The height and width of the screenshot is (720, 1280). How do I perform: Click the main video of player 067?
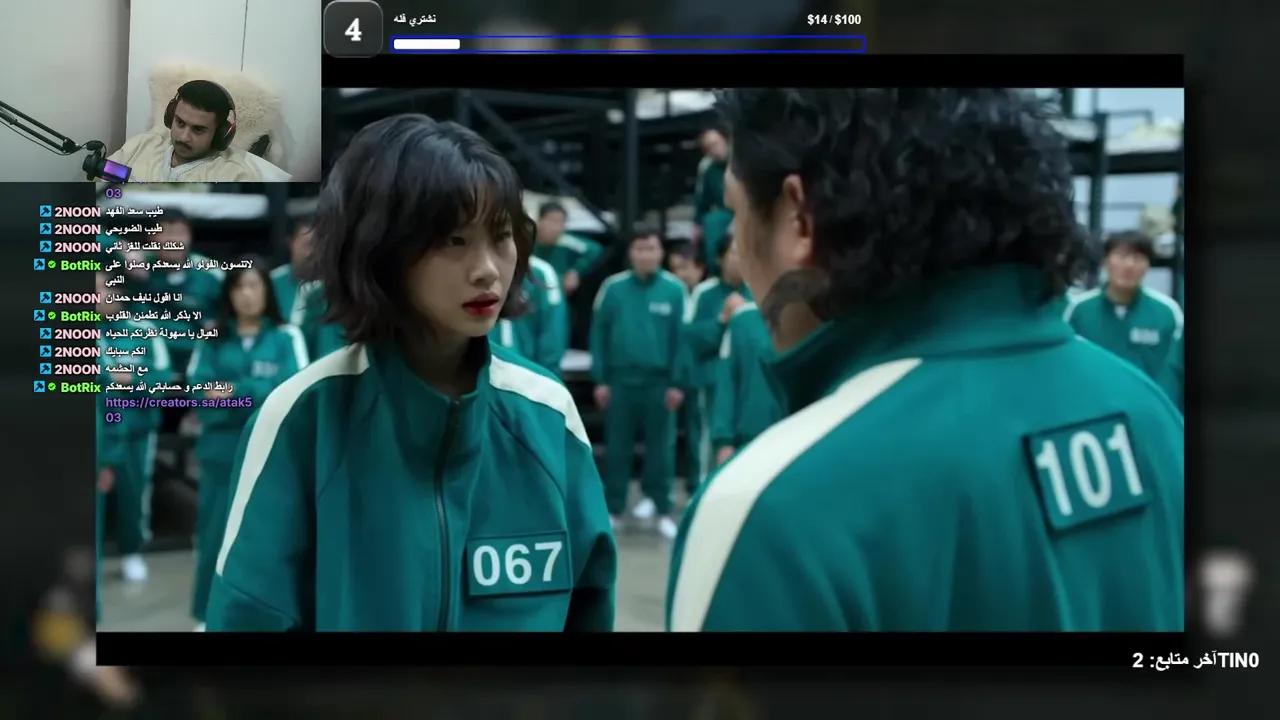640,360
